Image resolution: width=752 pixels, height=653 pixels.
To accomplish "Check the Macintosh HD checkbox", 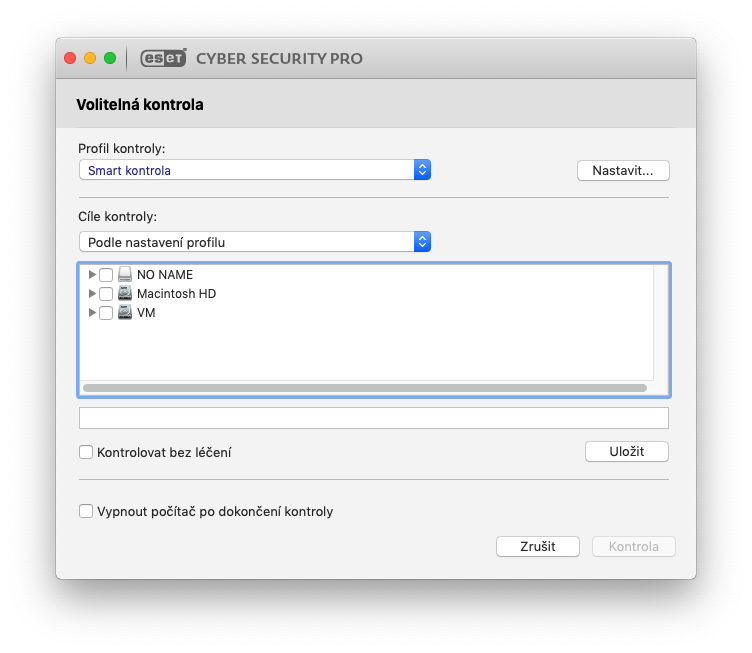I will (x=106, y=294).
